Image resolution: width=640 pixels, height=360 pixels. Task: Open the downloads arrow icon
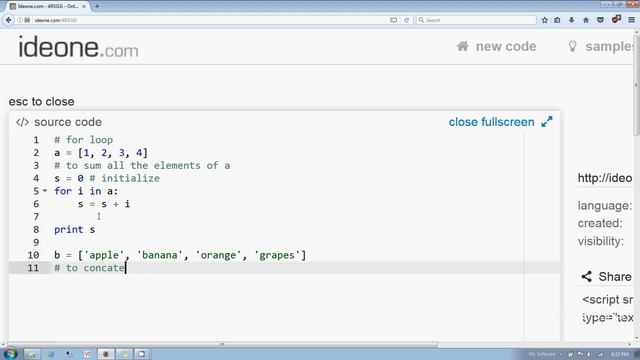571,20
